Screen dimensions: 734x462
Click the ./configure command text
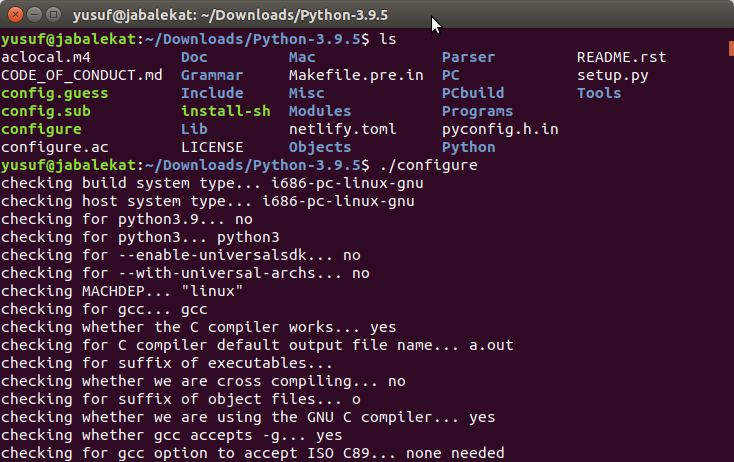pos(428,165)
